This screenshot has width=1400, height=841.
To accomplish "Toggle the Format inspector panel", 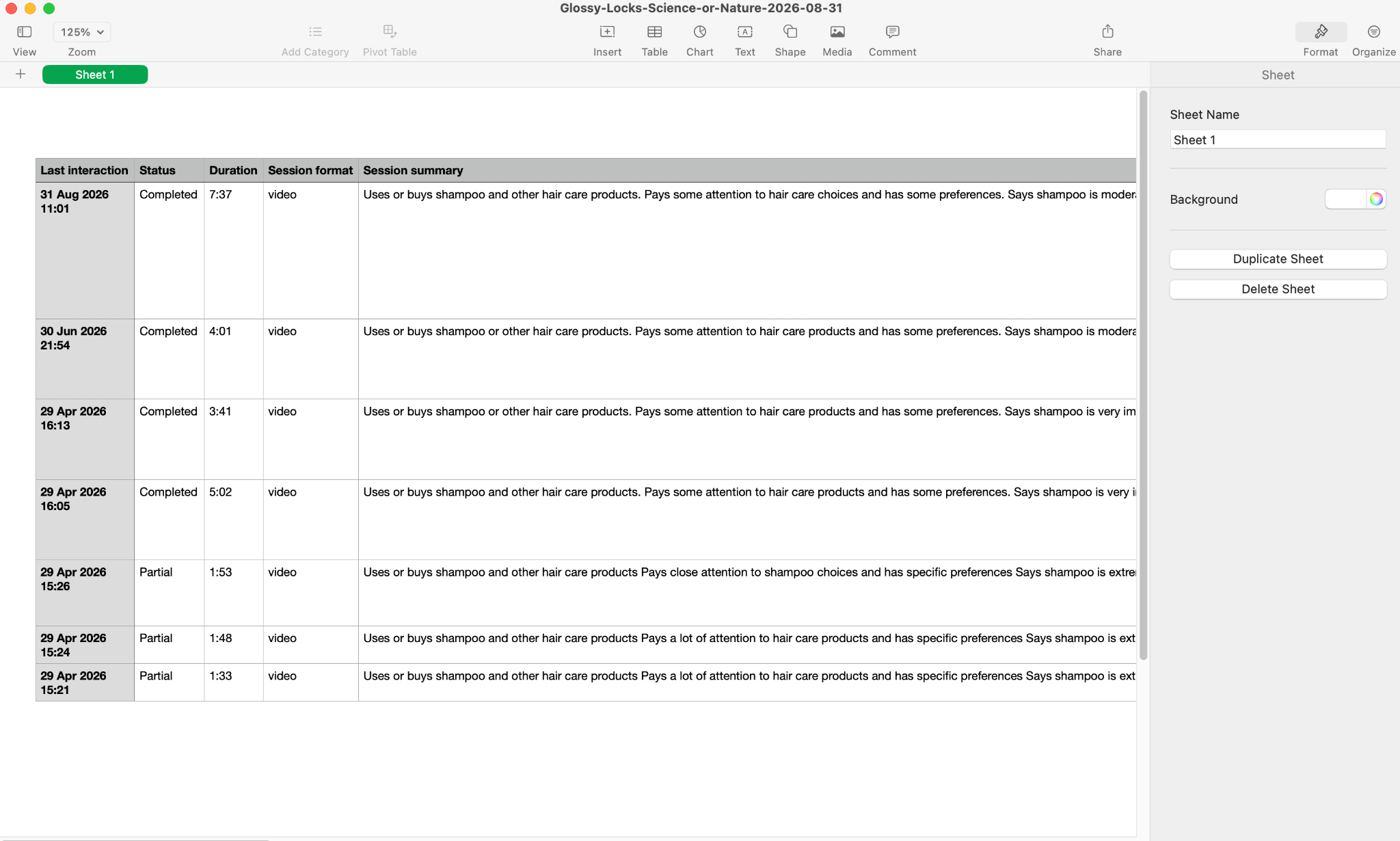I will 1321,32.
